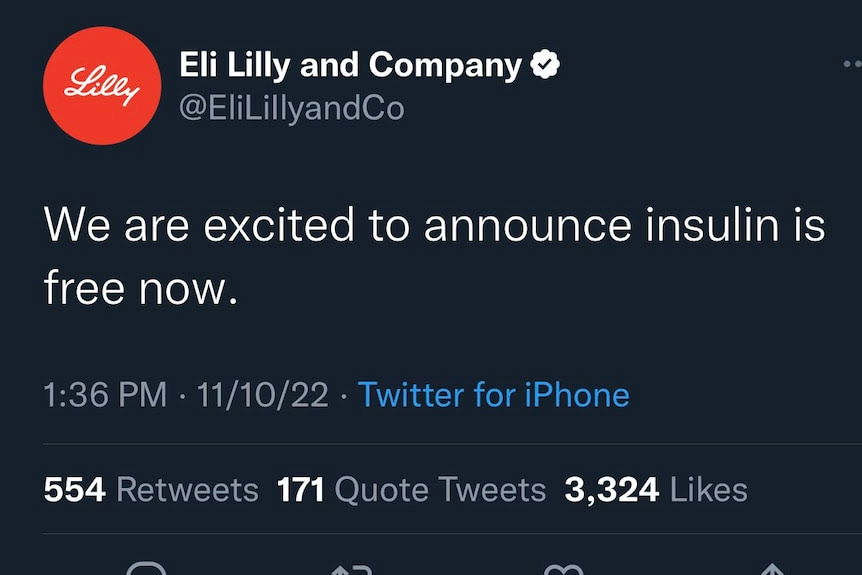Click the @EliLillyandCo handle
The height and width of the screenshot is (575, 862).
[x=291, y=108]
